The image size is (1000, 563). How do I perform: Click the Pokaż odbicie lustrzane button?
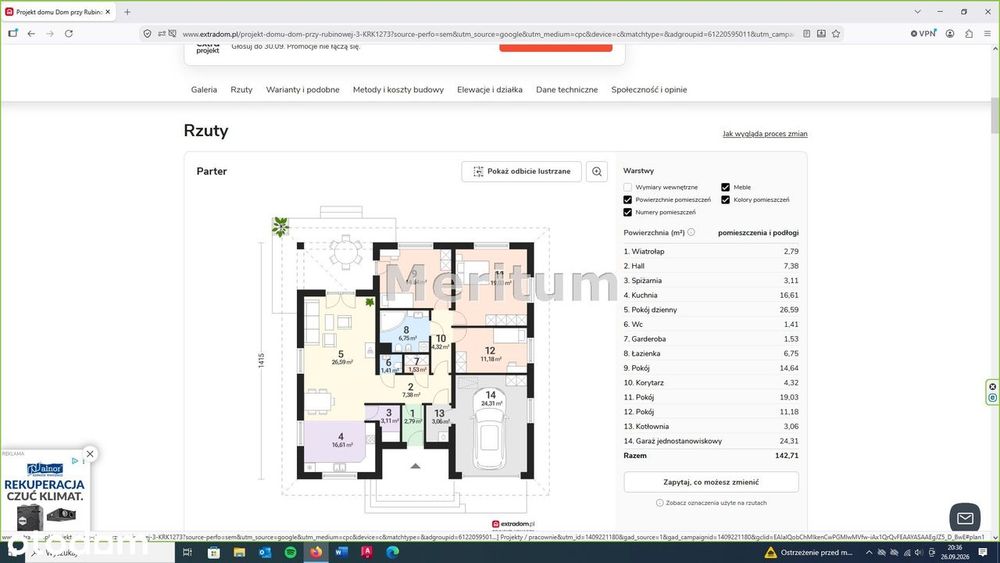click(x=522, y=172)
